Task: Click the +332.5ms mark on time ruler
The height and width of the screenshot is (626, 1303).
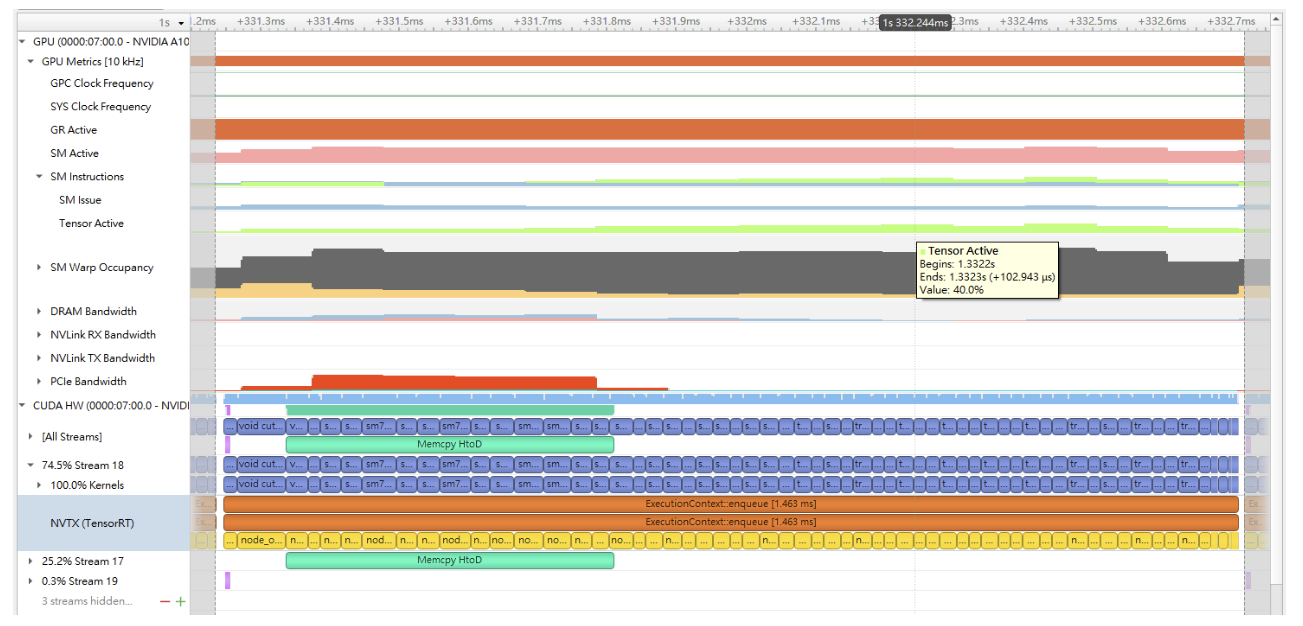Action: click(1092, 21)
